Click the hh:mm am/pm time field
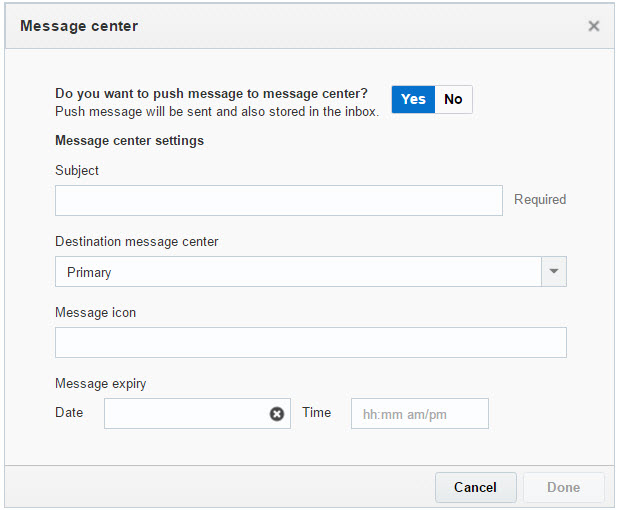This screenshot has width=620, height=510. (419, 414)
